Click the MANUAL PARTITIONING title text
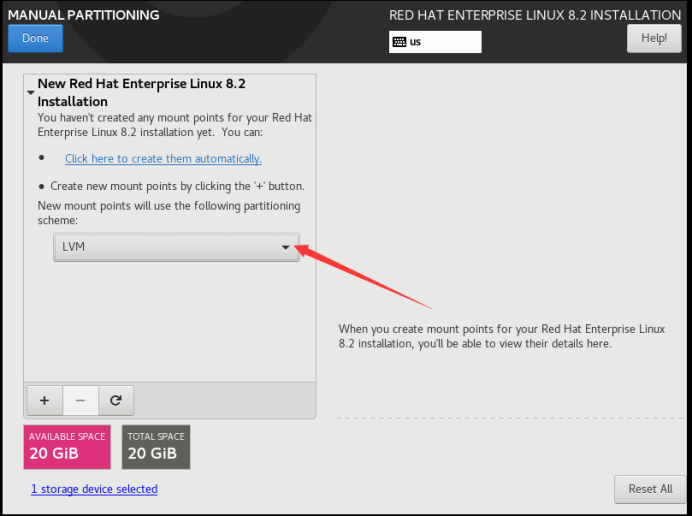 tap(83, 15)
